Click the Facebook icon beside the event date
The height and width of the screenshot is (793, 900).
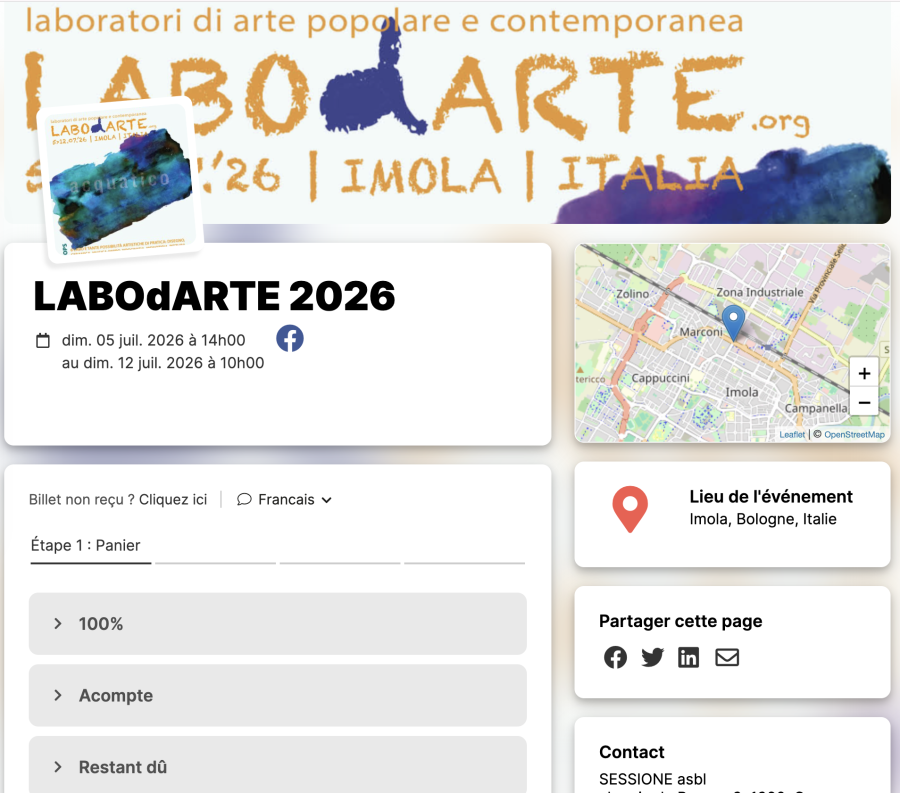coord(290,338)
